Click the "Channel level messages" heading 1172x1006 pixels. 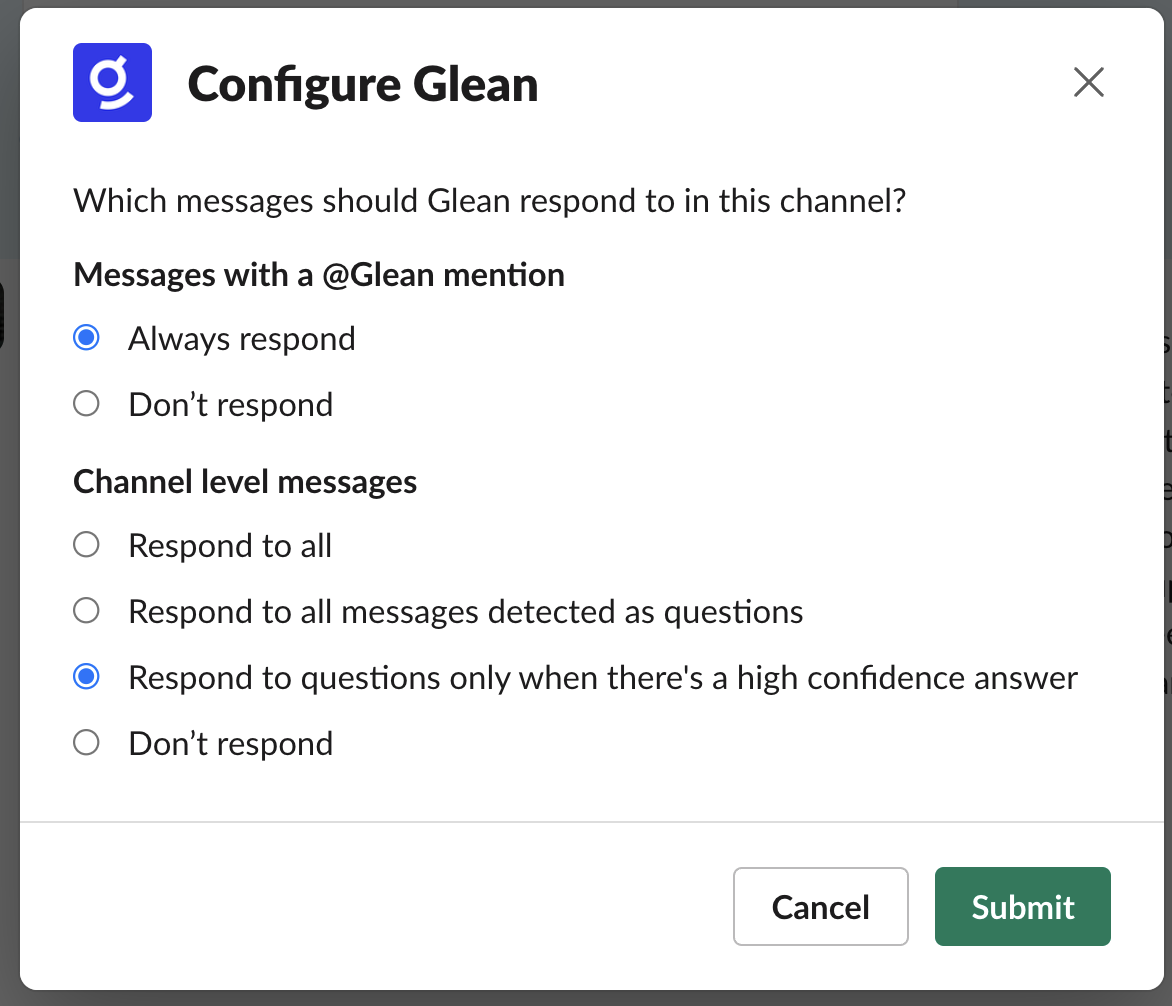click(244, 481)
